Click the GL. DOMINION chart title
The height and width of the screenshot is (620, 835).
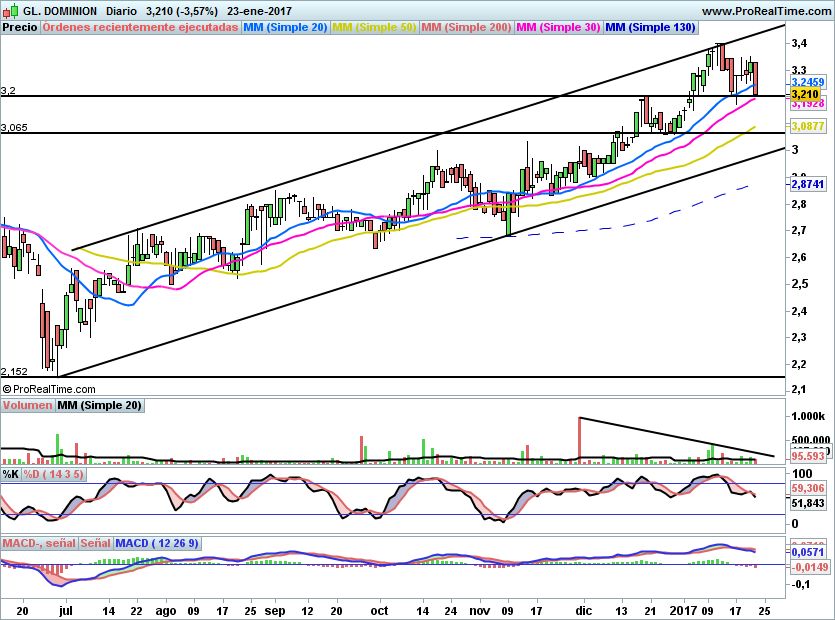point(60,11)
